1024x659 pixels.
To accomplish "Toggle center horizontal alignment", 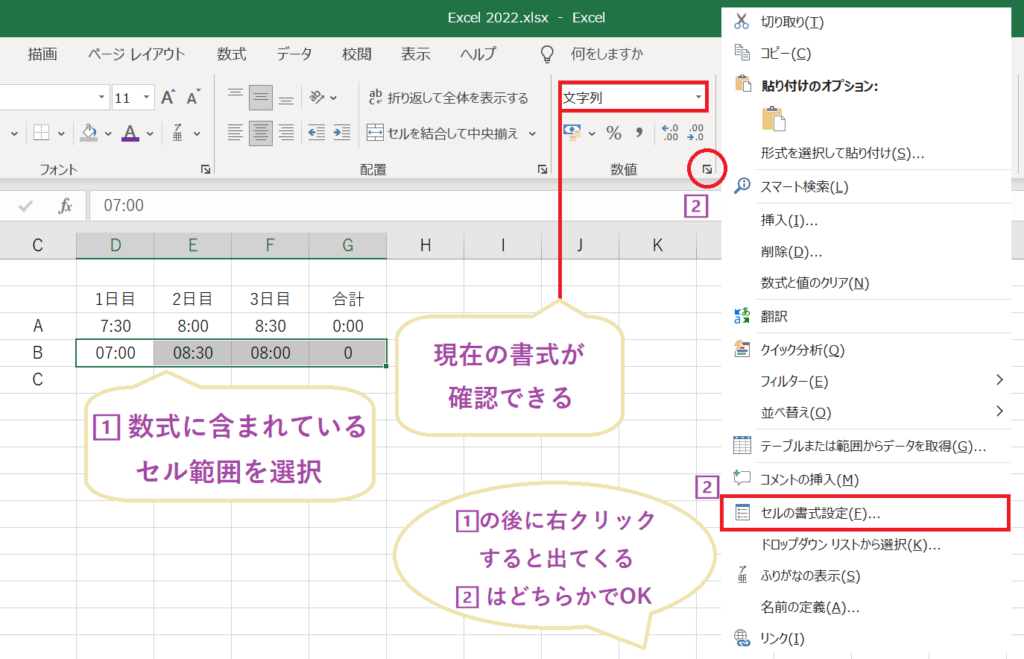I will (258, 132).
